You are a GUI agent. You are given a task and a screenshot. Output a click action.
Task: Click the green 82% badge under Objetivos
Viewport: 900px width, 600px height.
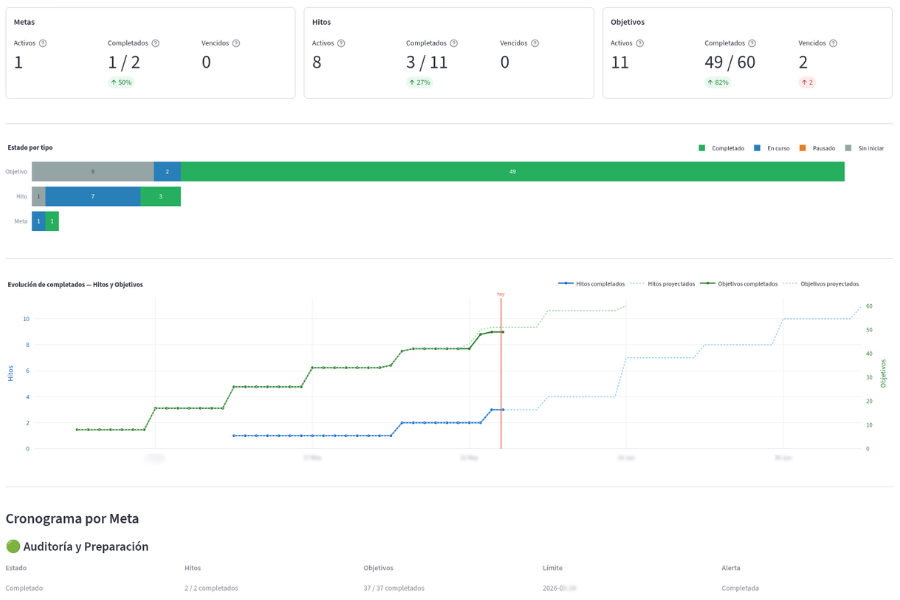coord(718,82)
